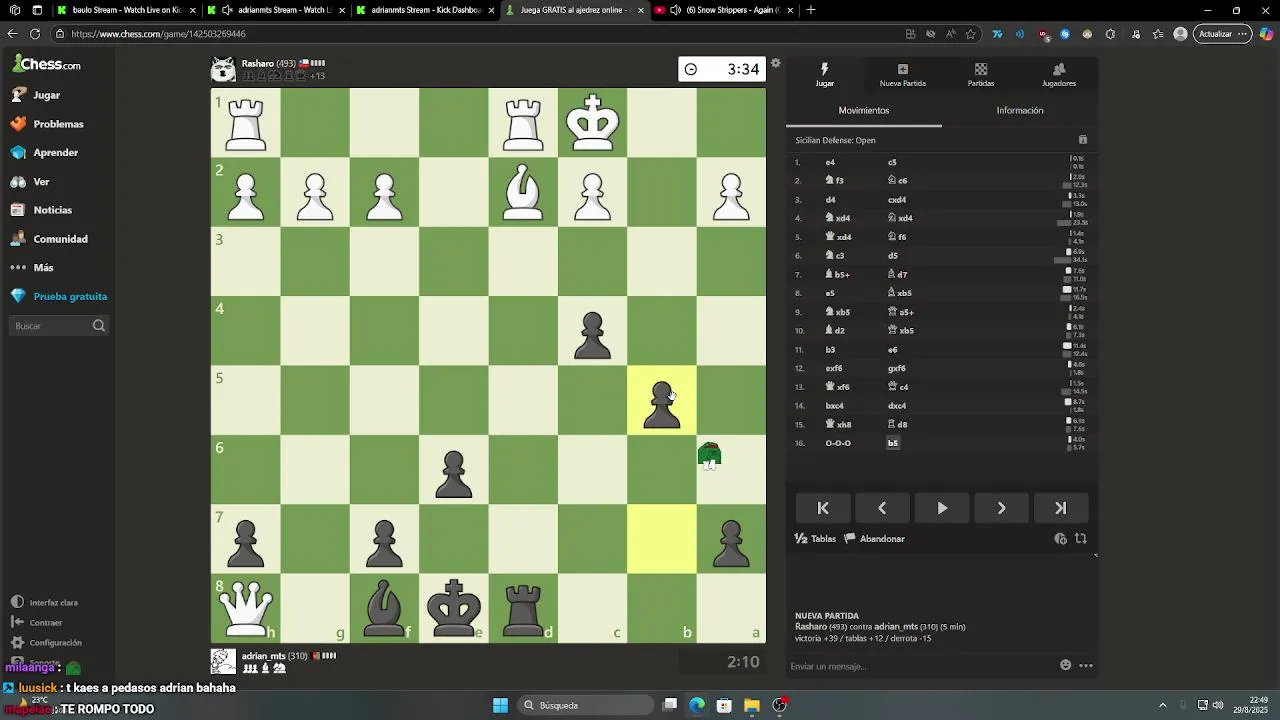Image resolution: width=1280 pixels, height=720 pixels.
Task: Select move gxf6 in move list
Action: click(x=896, y=368)
